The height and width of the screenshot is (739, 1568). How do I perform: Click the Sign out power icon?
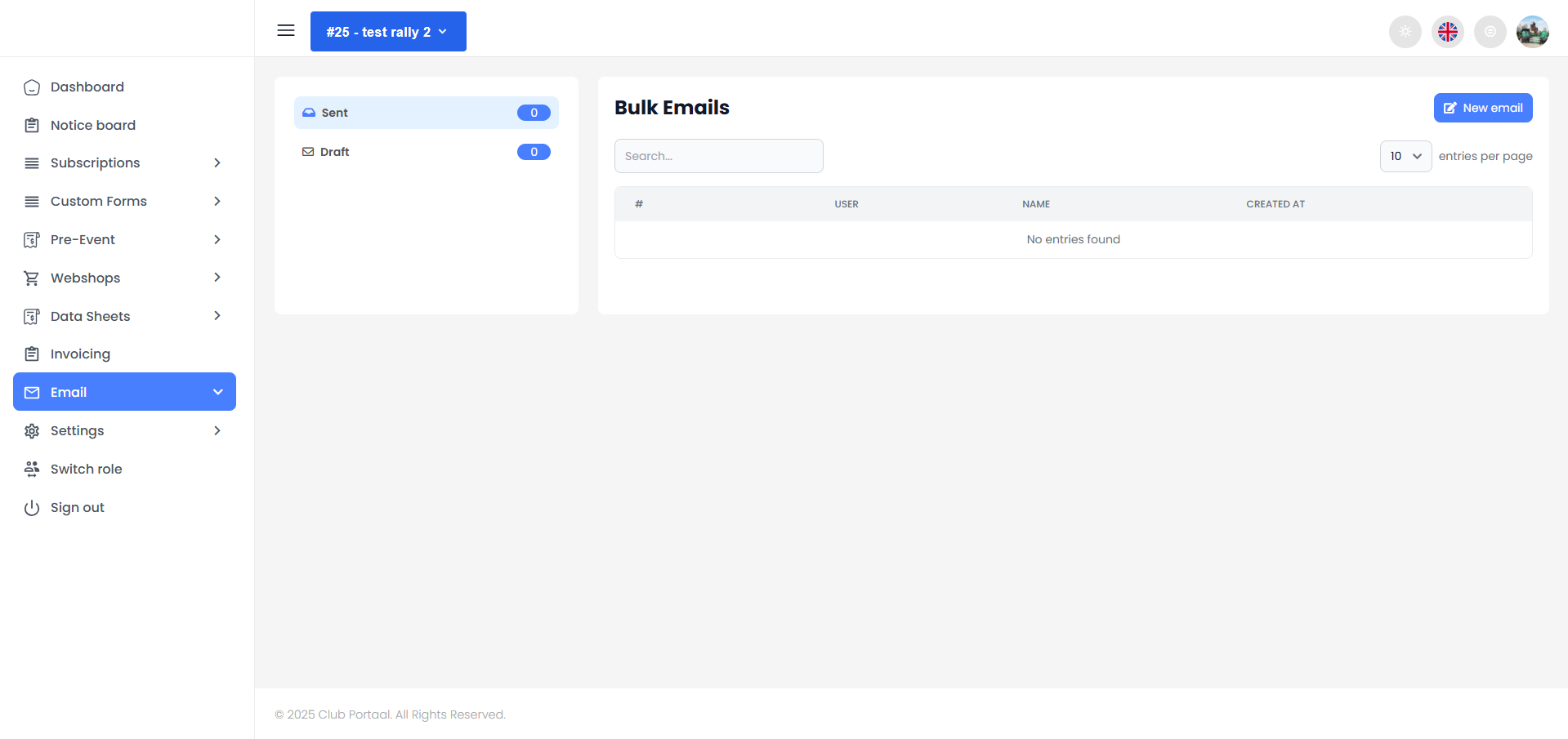coord(32,508)
